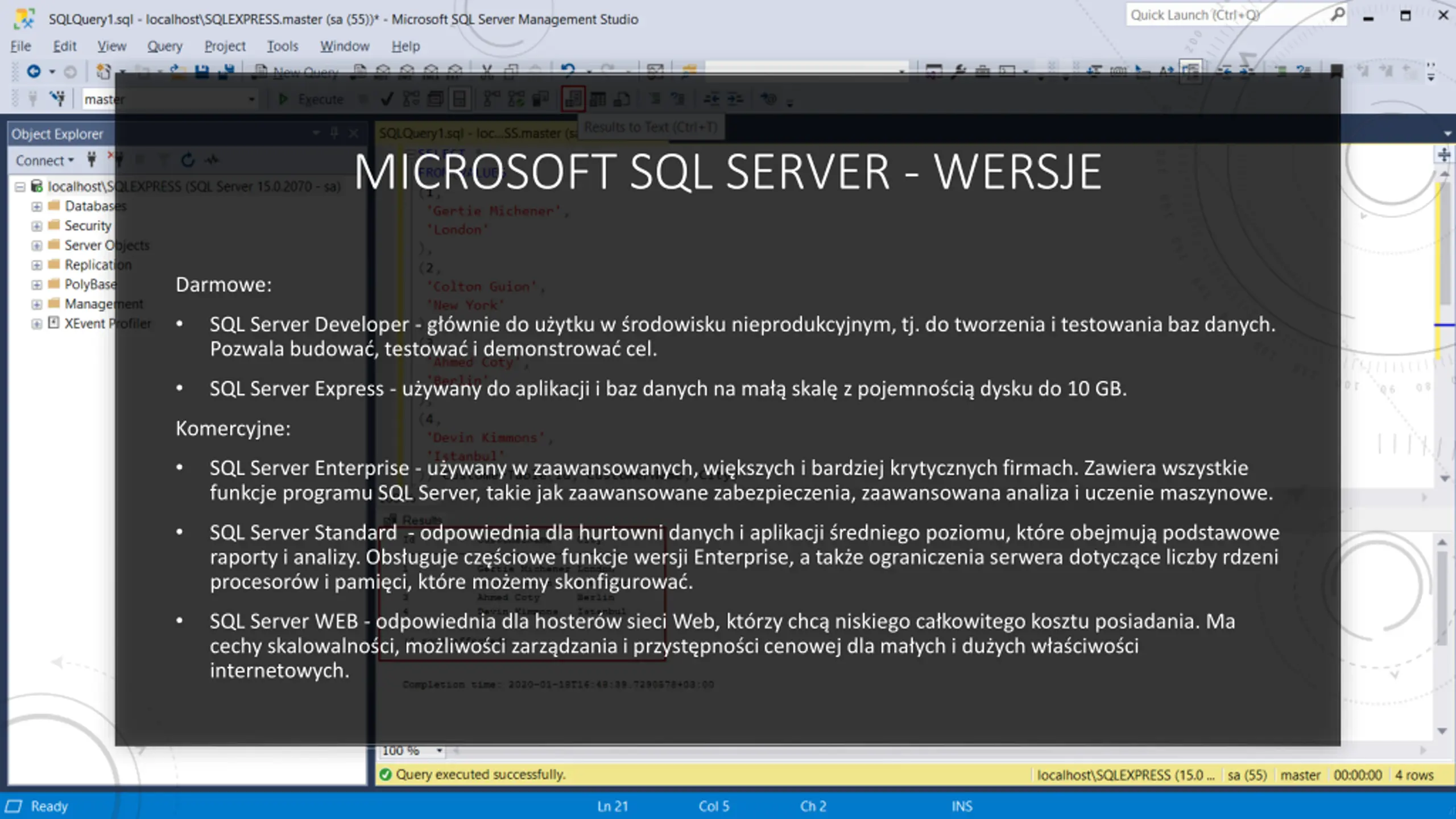Click the Undo arrow icon

point(568,71)
